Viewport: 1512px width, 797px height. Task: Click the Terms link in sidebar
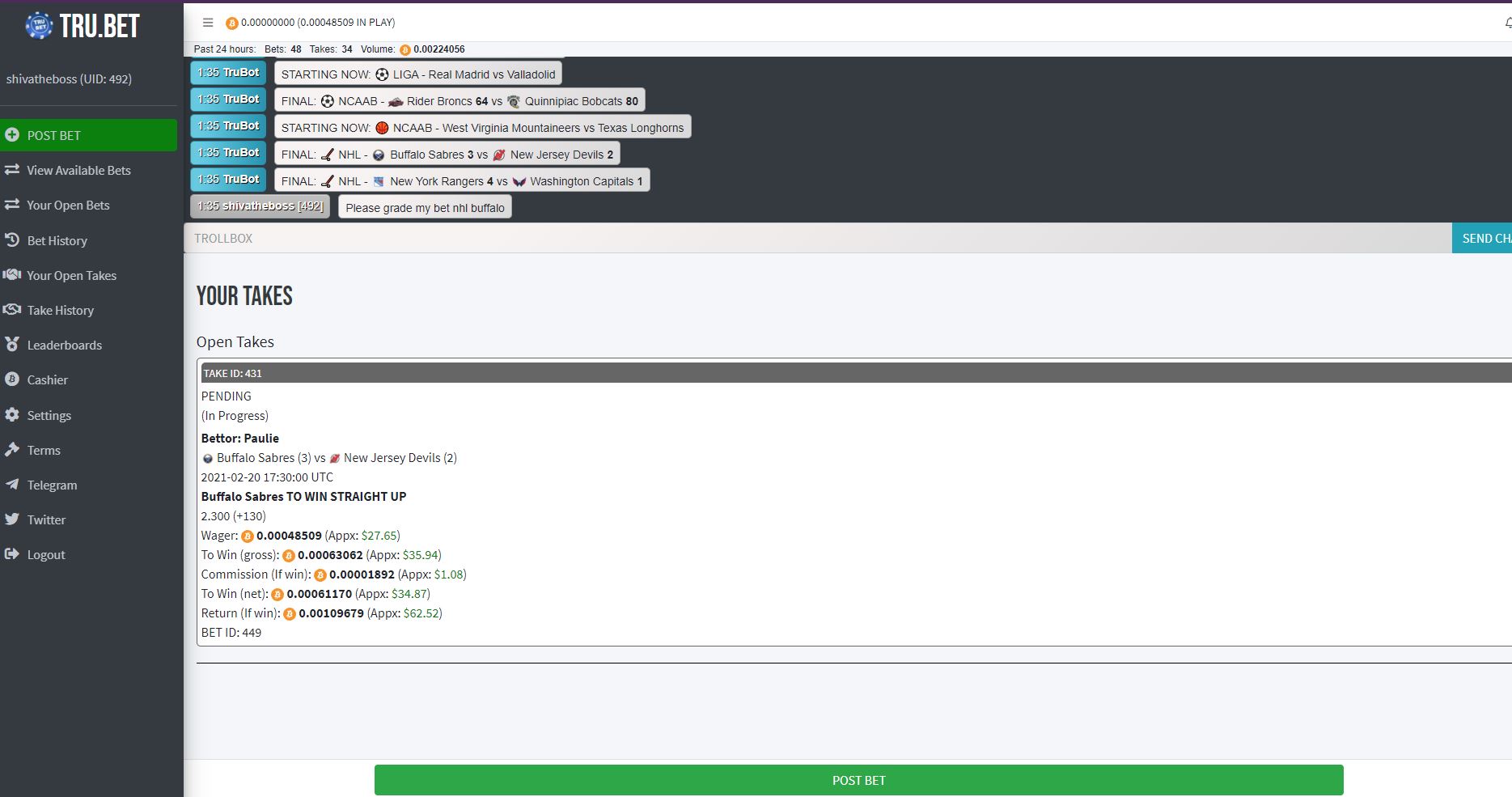point(44,450)
